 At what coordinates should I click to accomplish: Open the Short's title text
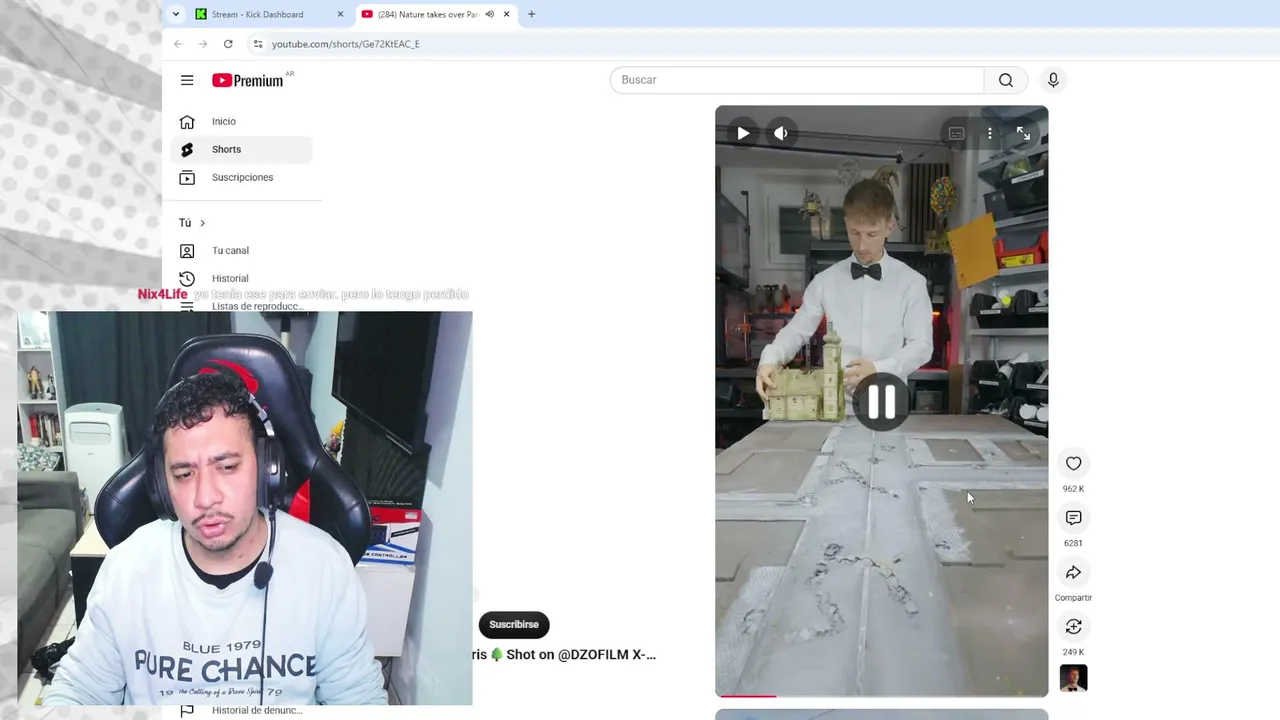point(564,655)
